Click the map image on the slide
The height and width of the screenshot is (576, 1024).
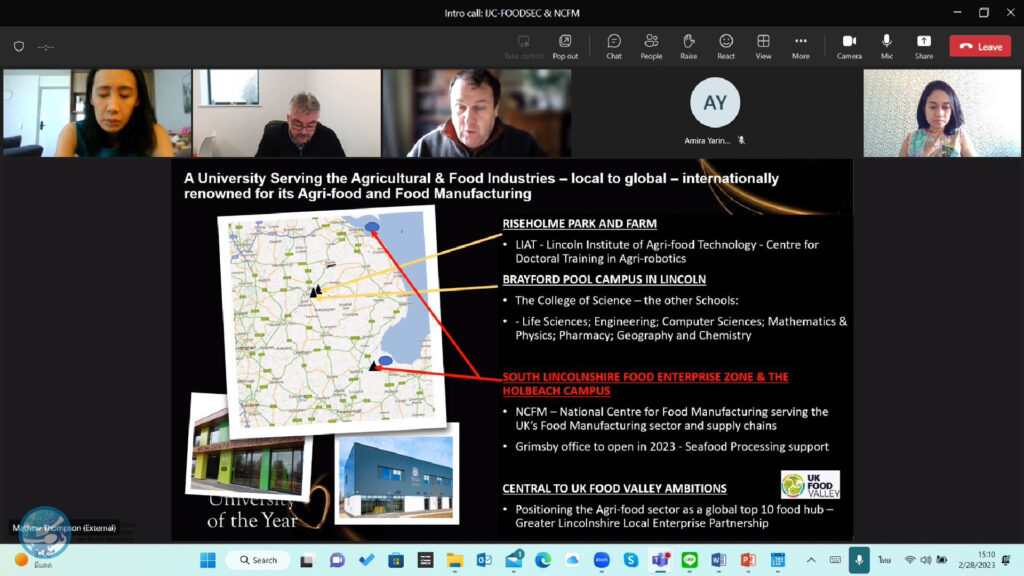tap(332, 320)
